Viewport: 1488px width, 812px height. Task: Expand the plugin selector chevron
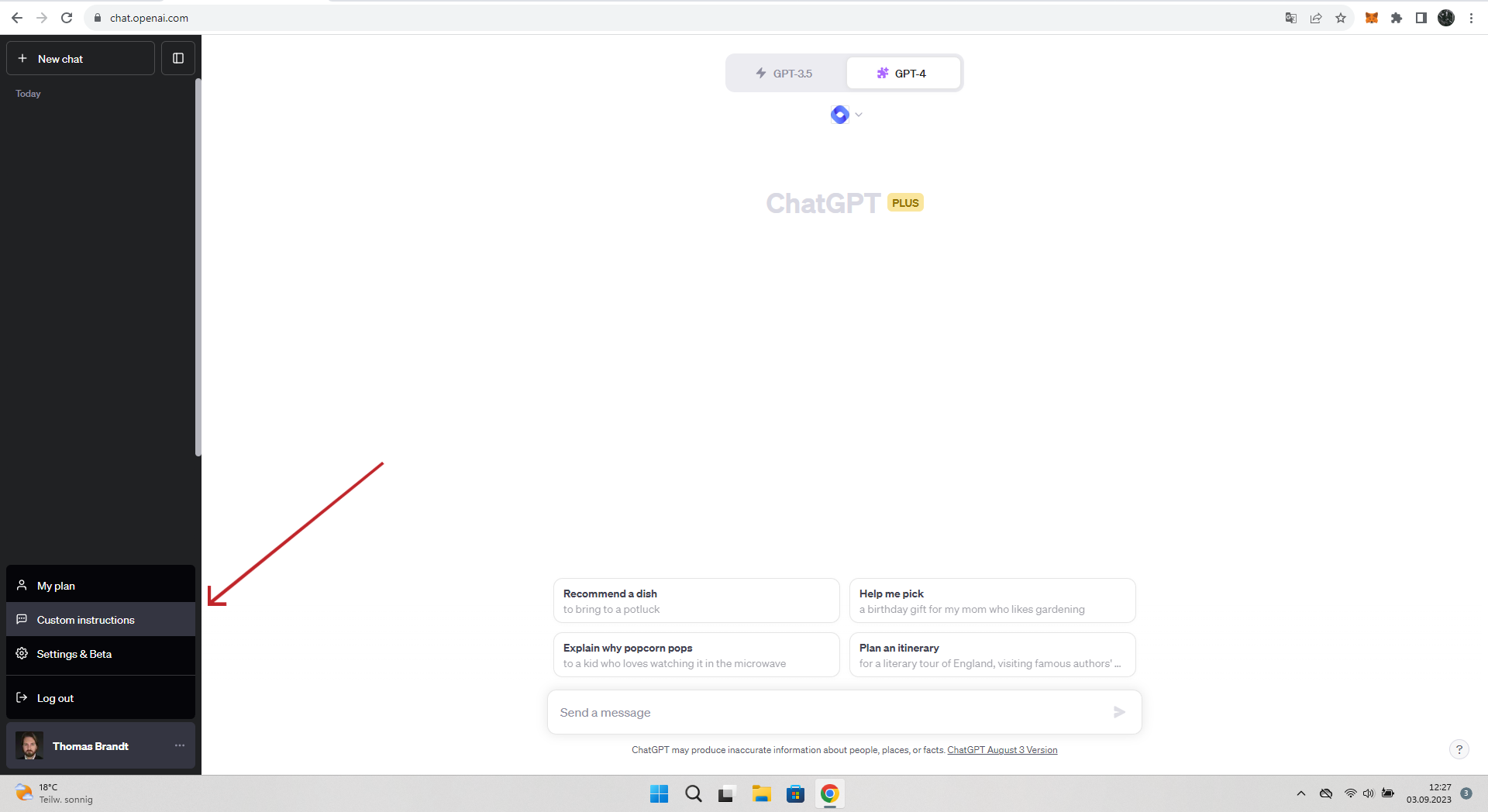[x=859, y=115]
